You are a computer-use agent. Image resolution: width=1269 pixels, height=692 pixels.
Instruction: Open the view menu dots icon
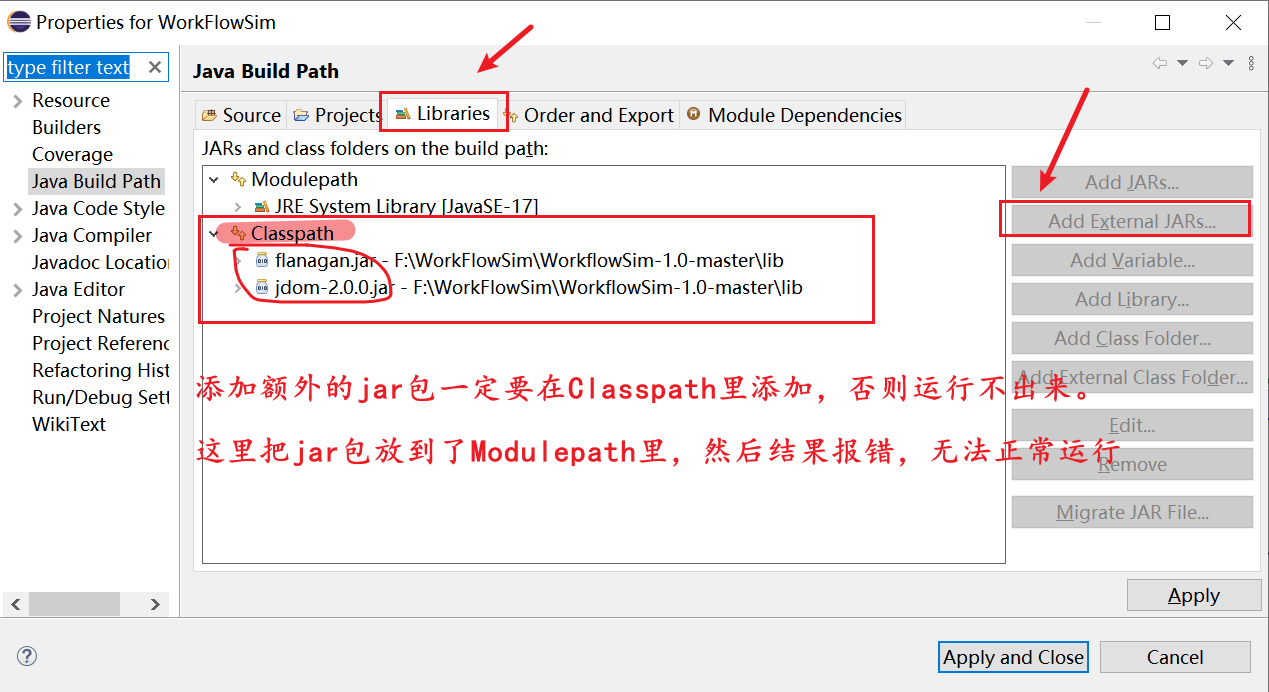(x=1251, y=63)
